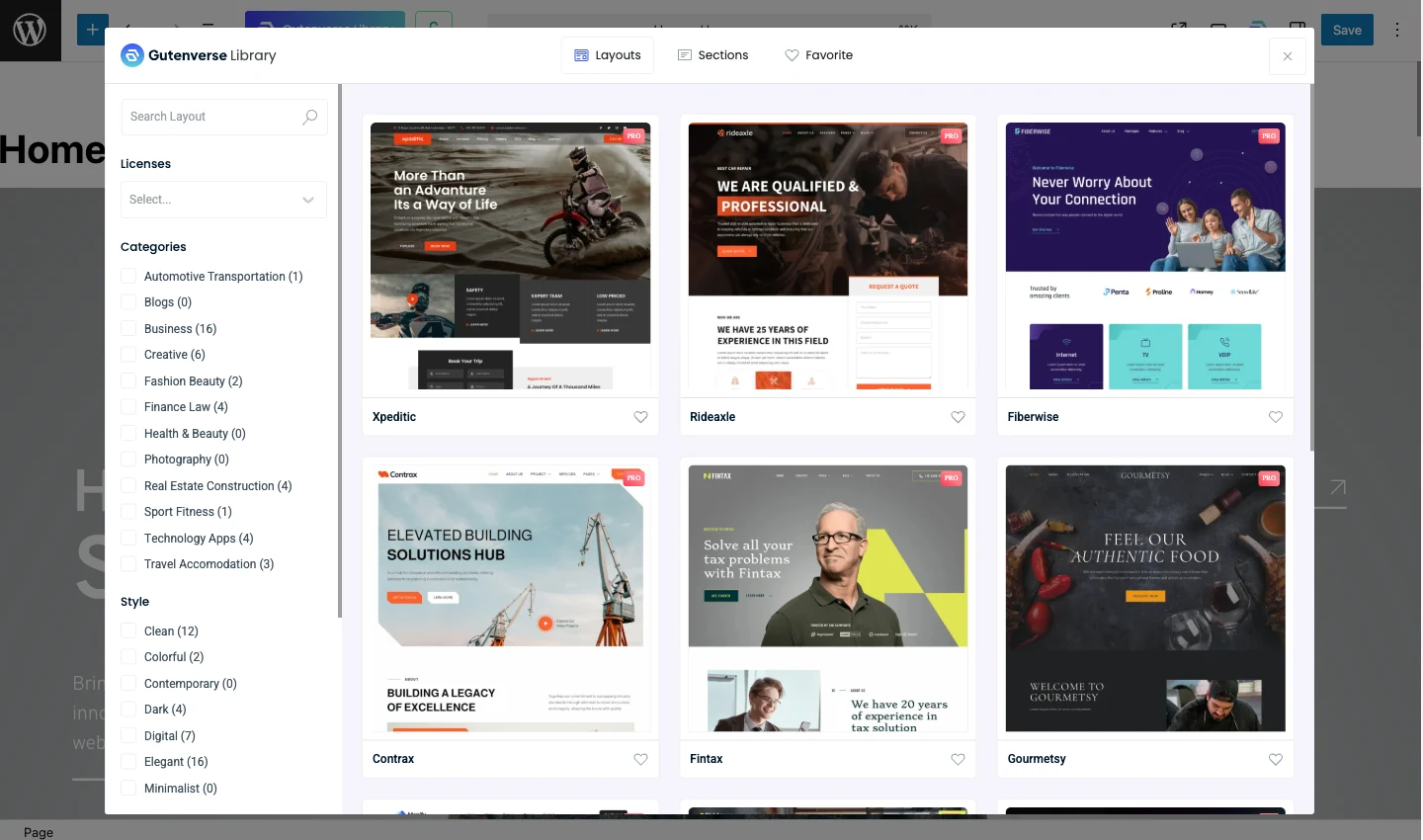Viewport: 1423px width, 840px height.
Task: Switch to the Sections tab
Action: point(712,55)
